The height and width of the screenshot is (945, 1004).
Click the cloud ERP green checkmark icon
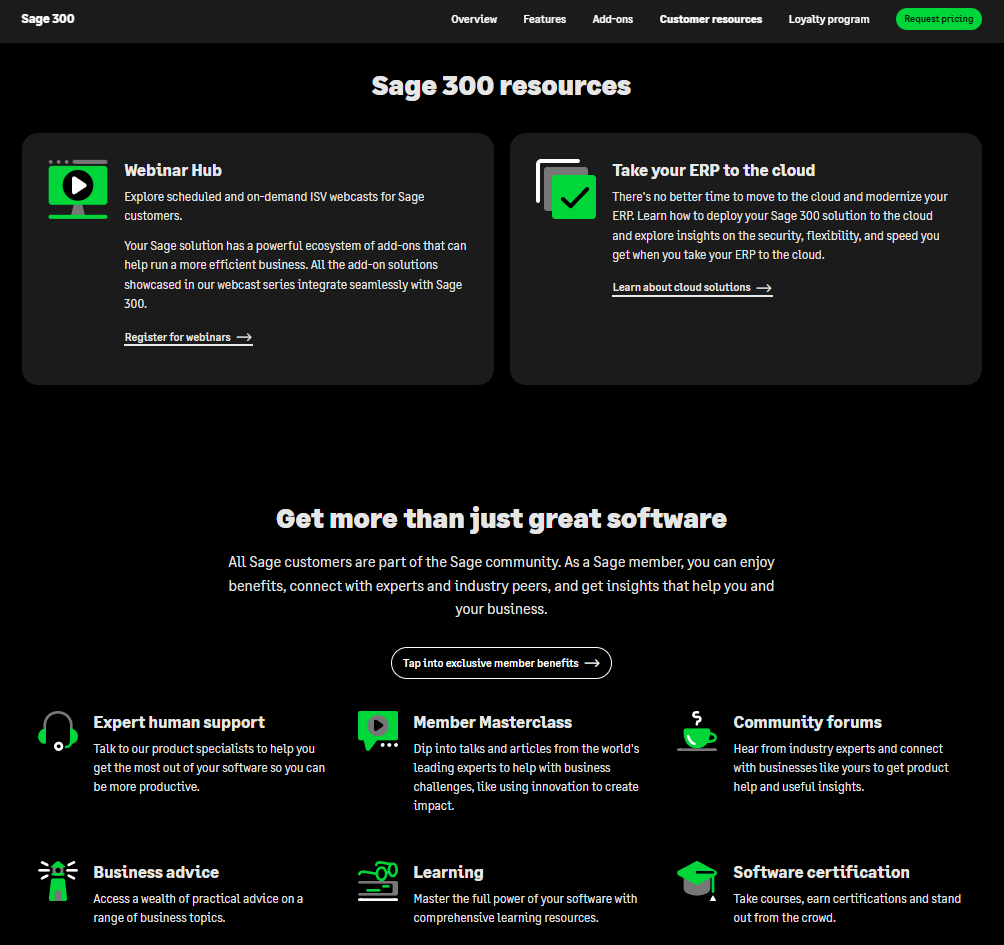pos(566,189)
